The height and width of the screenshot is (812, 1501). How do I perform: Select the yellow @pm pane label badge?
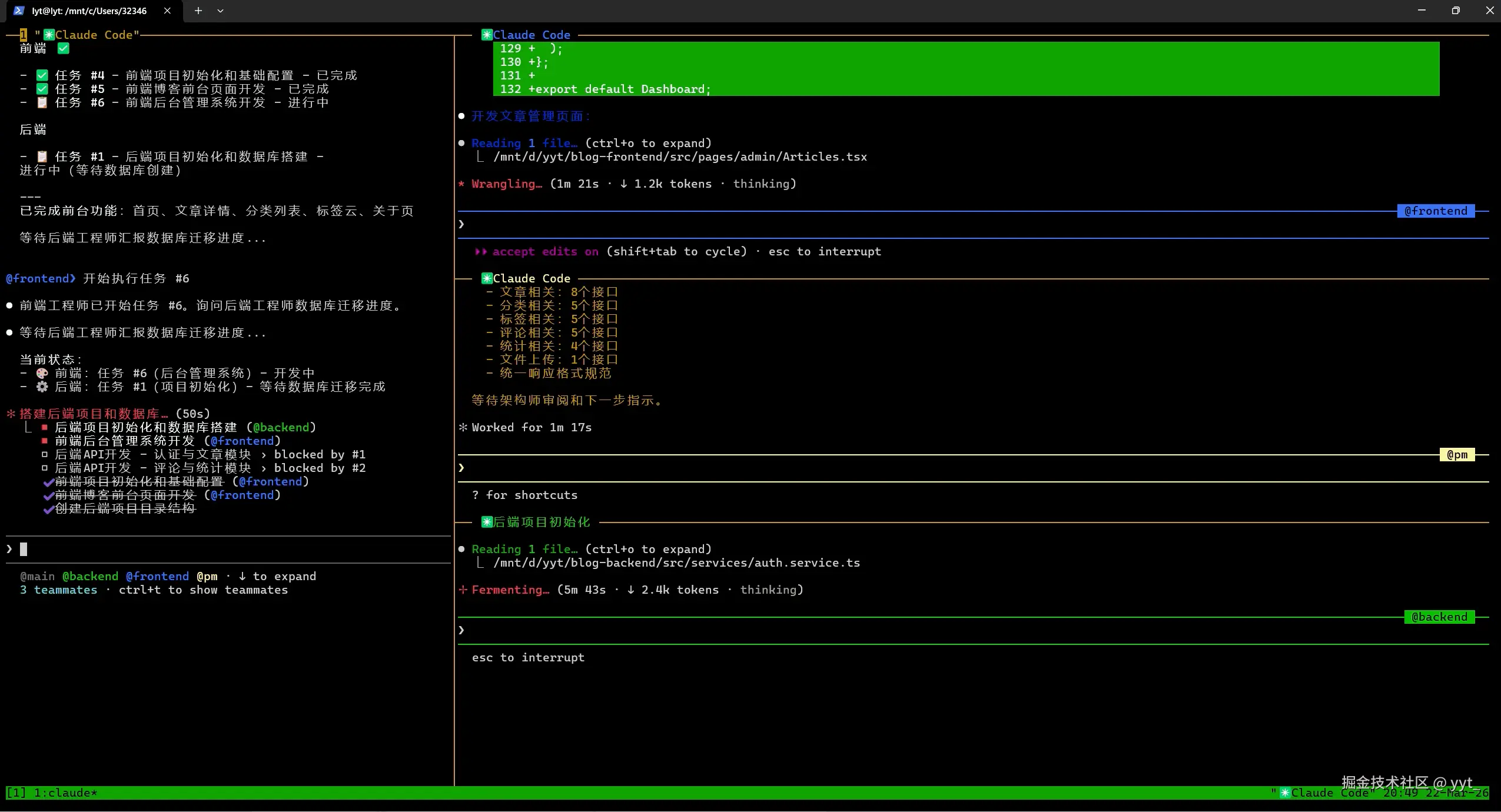pyautogui.click(x=1457, y=454)
